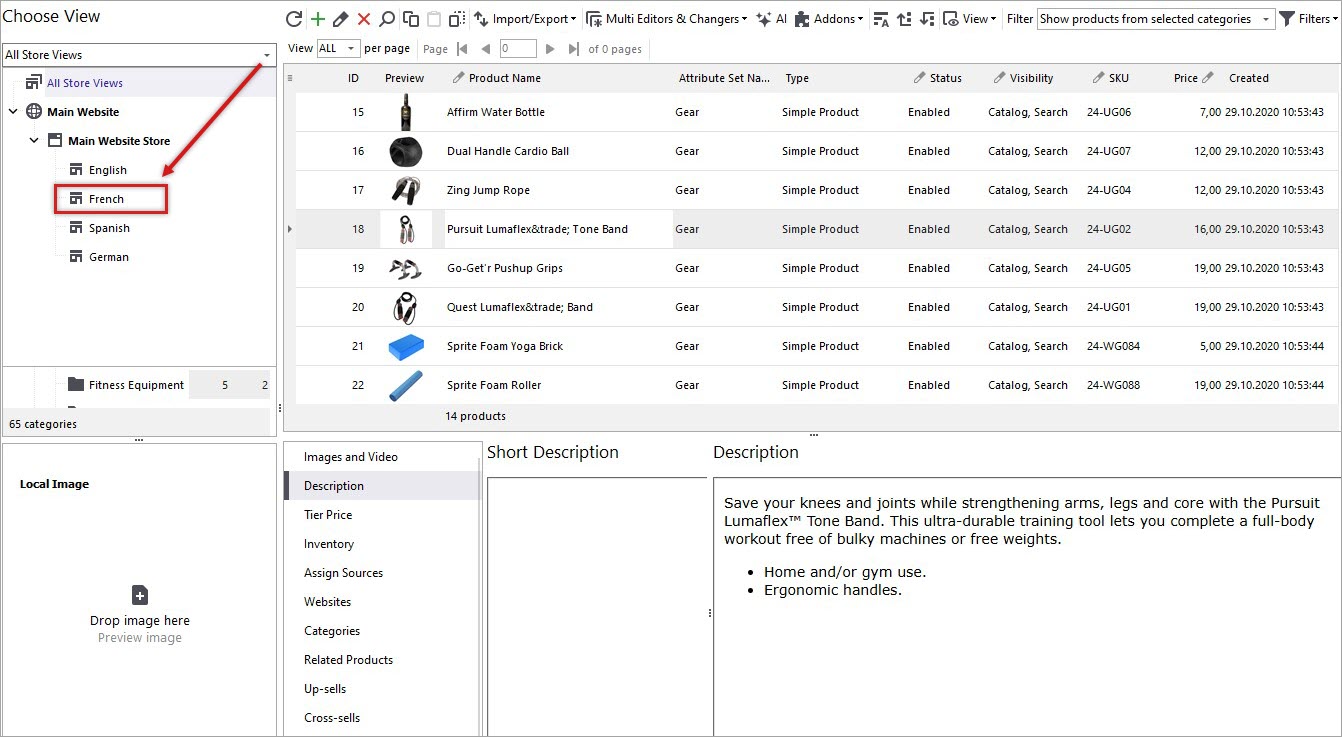Screen dimensions: 1342x737
Task: Open the Filters menu on the right
Action: pos(1308,18)
